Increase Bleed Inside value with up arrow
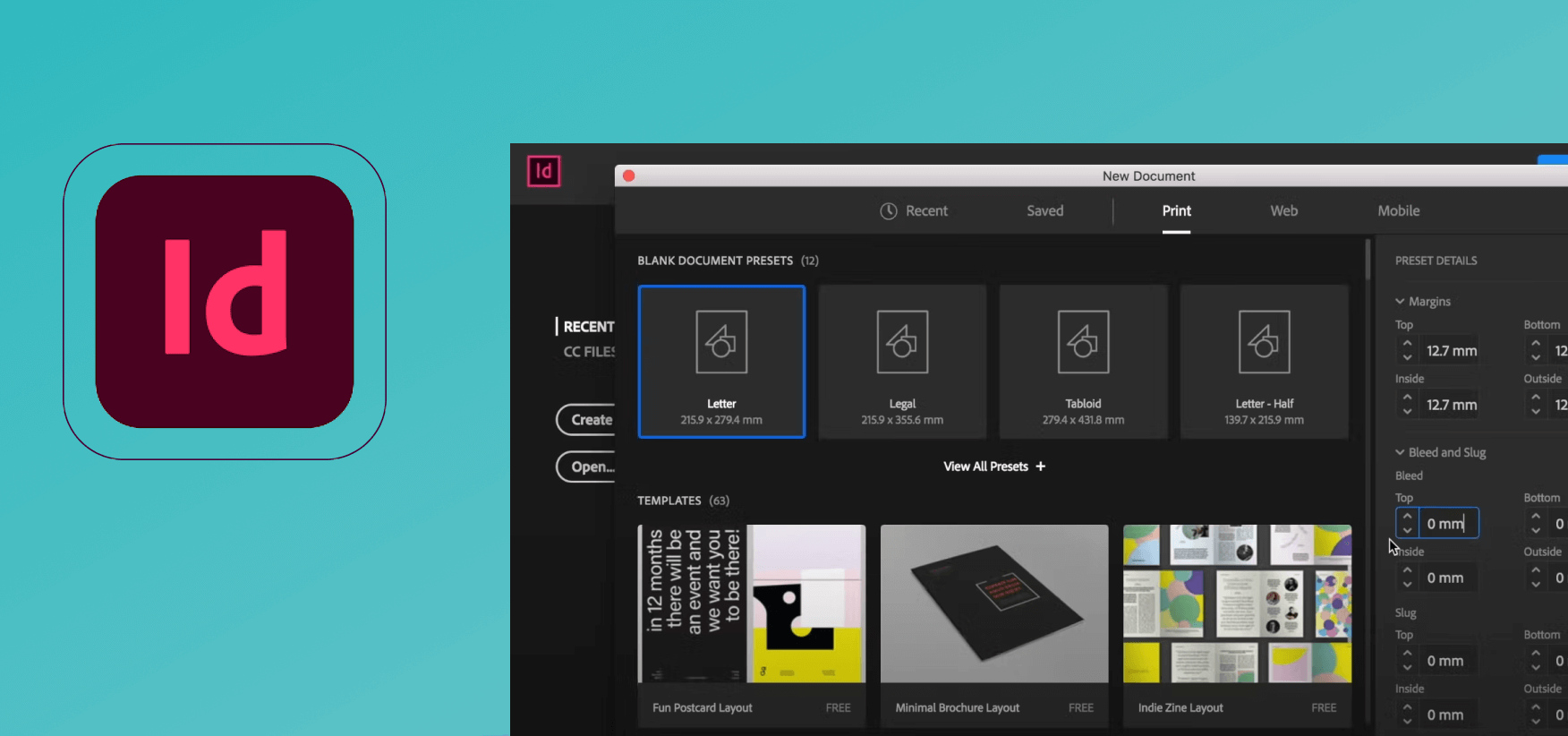The width and height of the screenshot is (1568, 736). 1407,570
